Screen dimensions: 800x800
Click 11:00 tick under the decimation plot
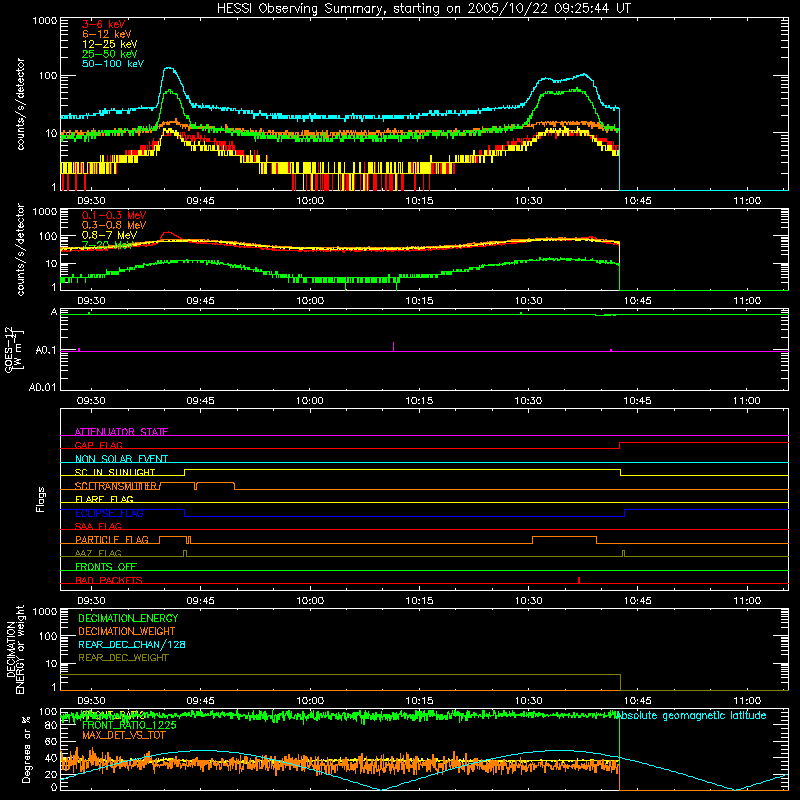746,701
